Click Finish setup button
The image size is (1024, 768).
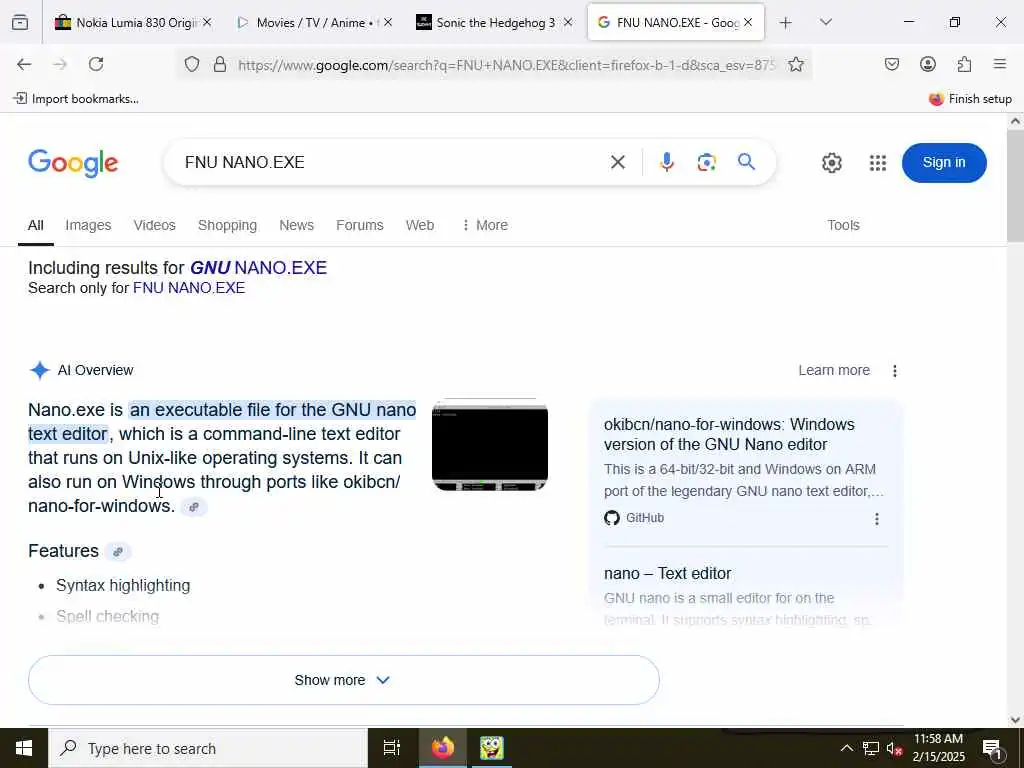(970, 99)
